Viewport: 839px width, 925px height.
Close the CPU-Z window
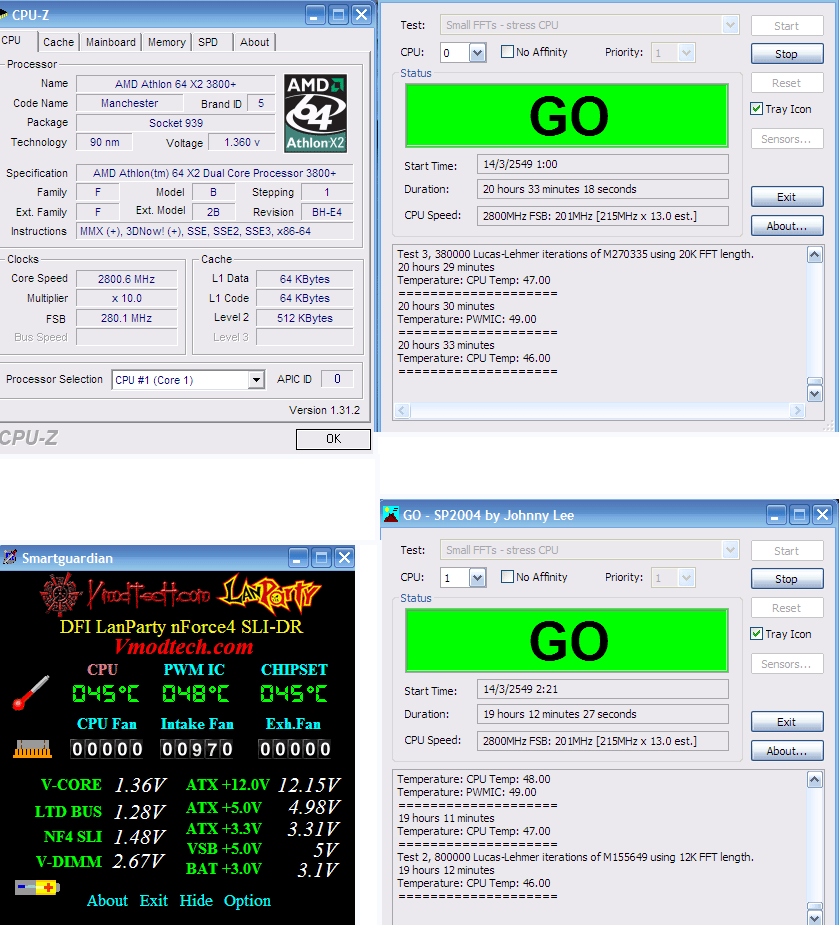(x=361, y=15)
